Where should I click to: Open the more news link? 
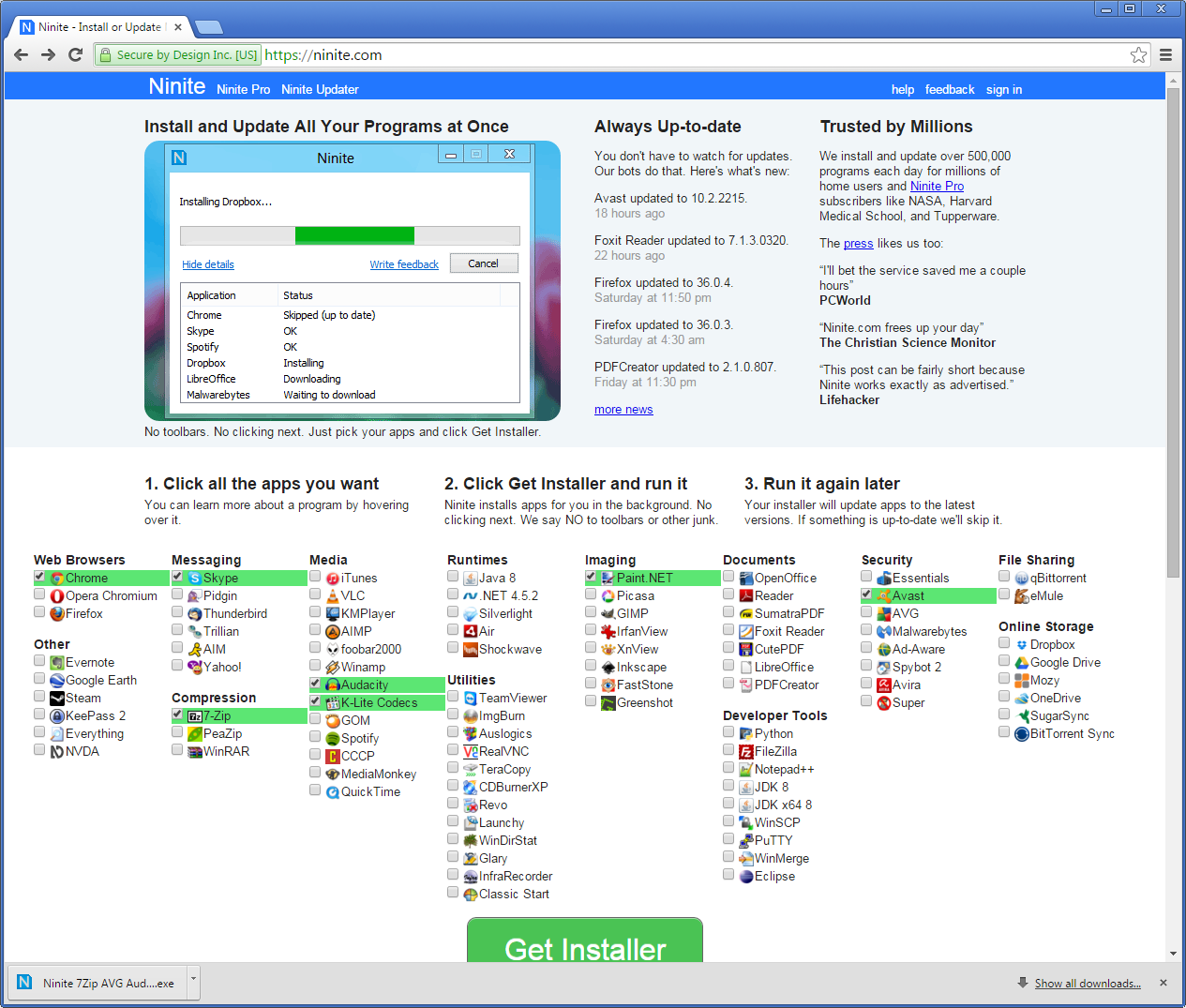click(x=623, y=409)
